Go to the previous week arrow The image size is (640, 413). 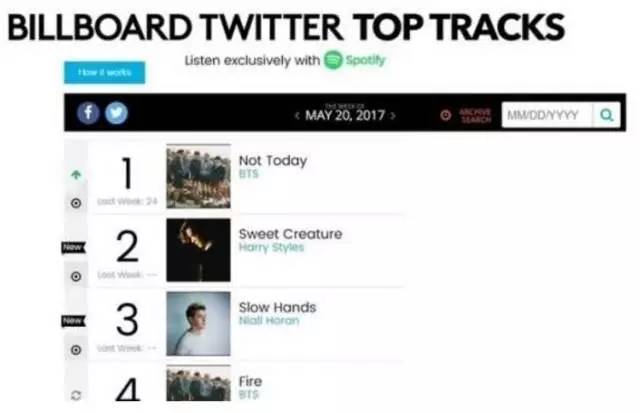(297, 116)
